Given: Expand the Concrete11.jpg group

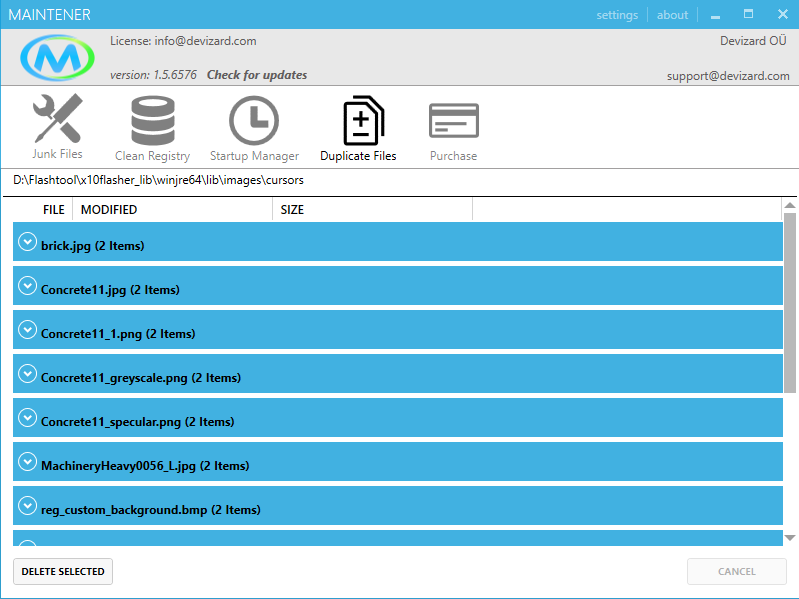Looking at the screenshot, I should [27, 287].
